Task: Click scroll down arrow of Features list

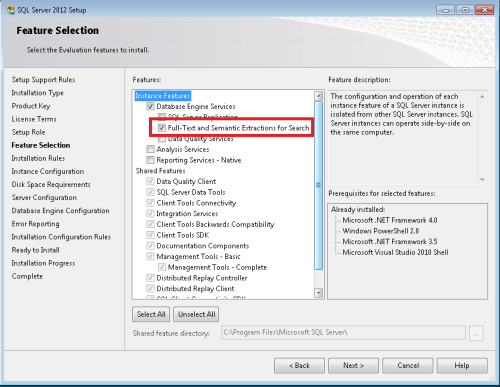Action: [x=319, y=293]
